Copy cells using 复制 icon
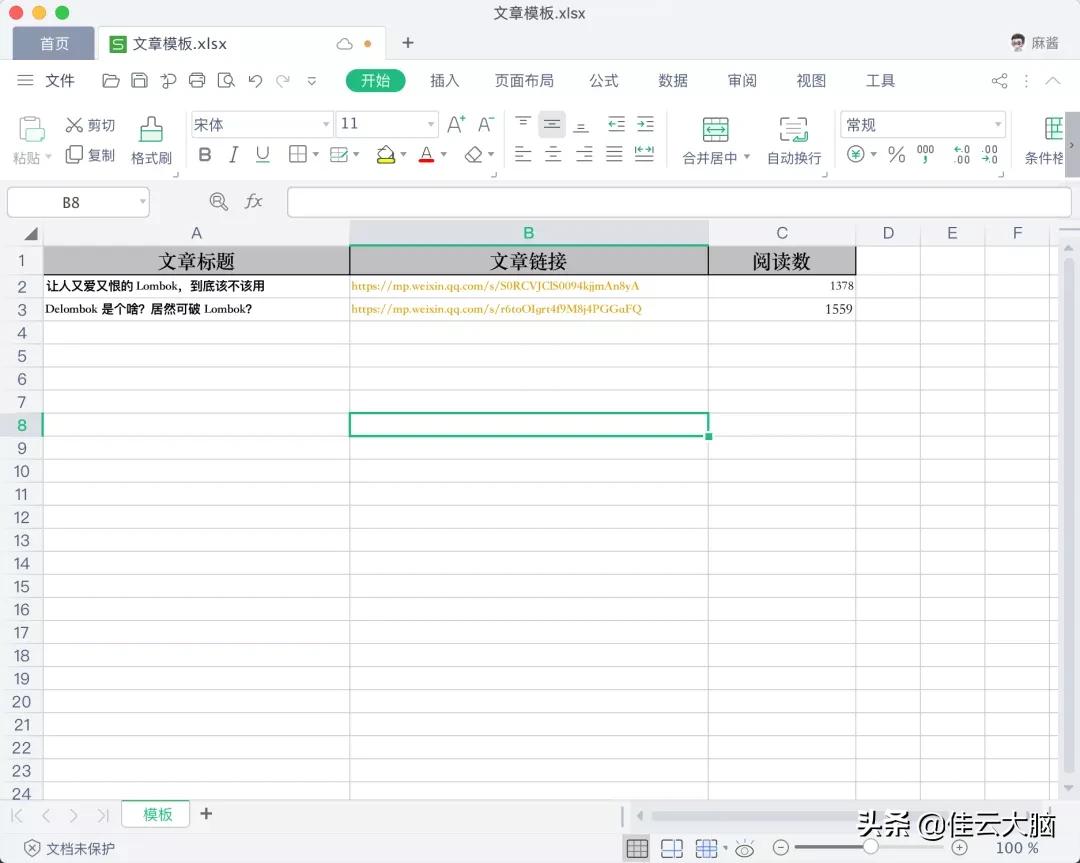1080x863 pixels. tap(90, 155)
